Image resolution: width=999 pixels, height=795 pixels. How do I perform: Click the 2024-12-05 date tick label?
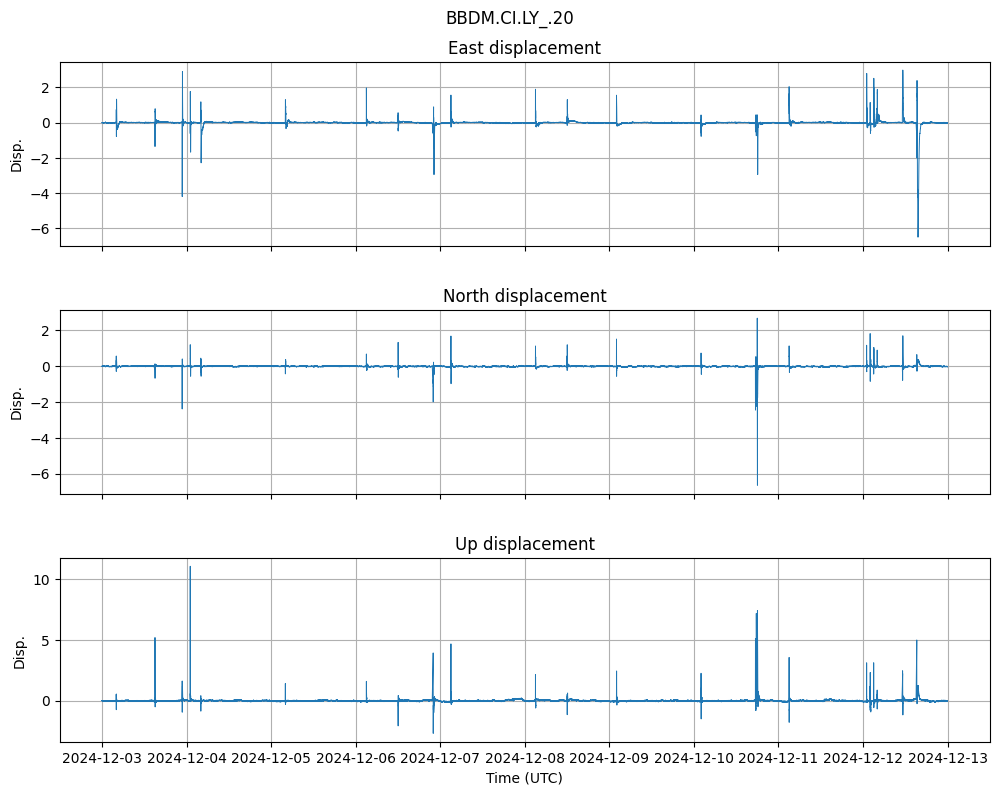271,759
